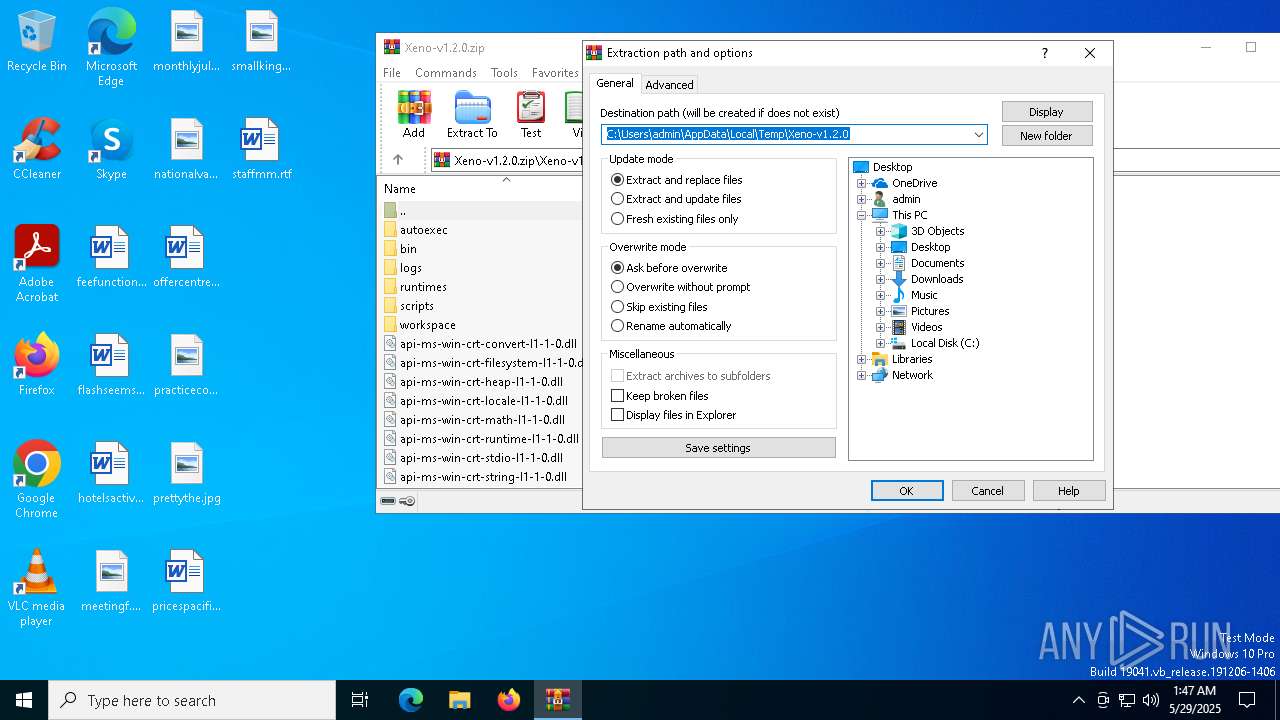
Task: Select Extract and update files option
Action: pyautogui.click(x=676, y=199)
